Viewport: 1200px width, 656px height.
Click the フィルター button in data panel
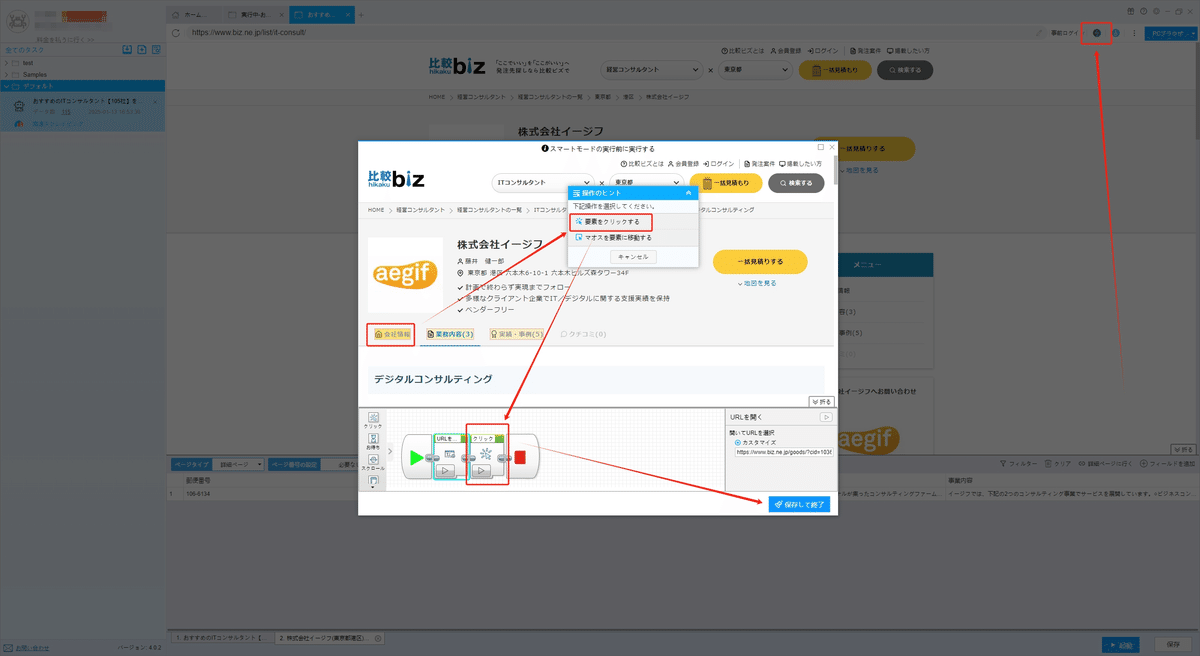(1018, 465)
